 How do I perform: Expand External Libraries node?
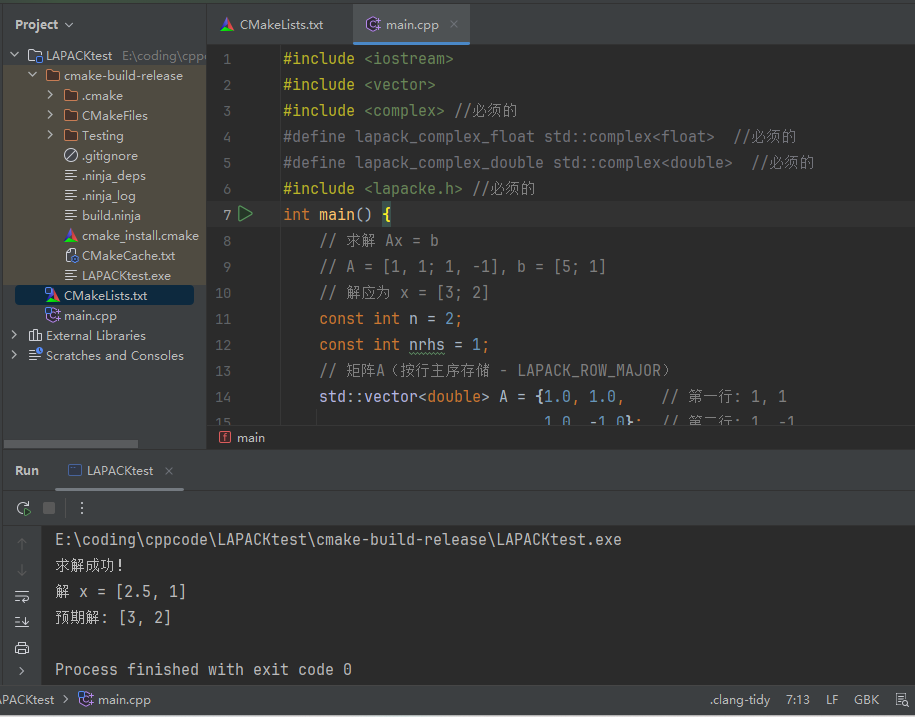click(15, 335)
